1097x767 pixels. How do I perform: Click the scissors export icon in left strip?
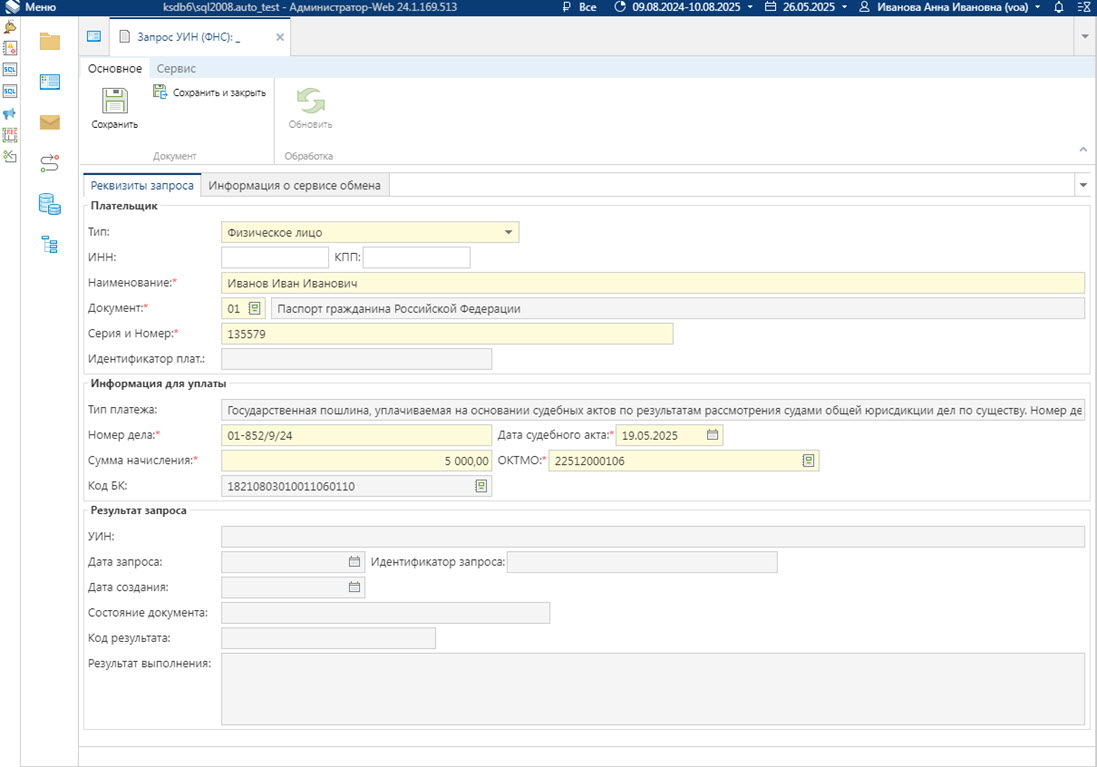click(10, 156)
